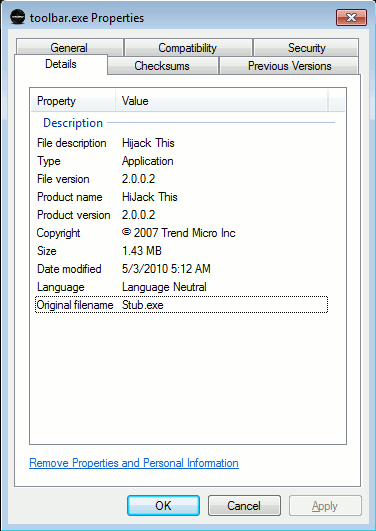The image size is (376, 531).
Task: Open the Previous Versions tab
Action: [x=290, y=66]
